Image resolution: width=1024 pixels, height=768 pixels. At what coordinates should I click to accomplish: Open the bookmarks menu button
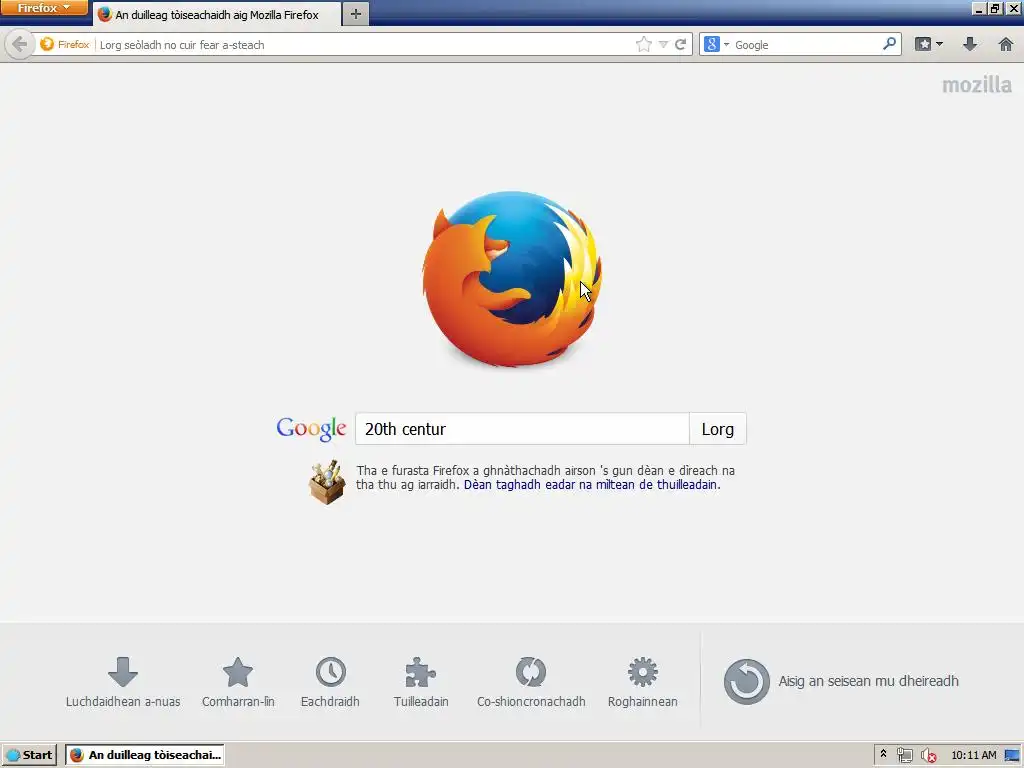pos(929,44)
